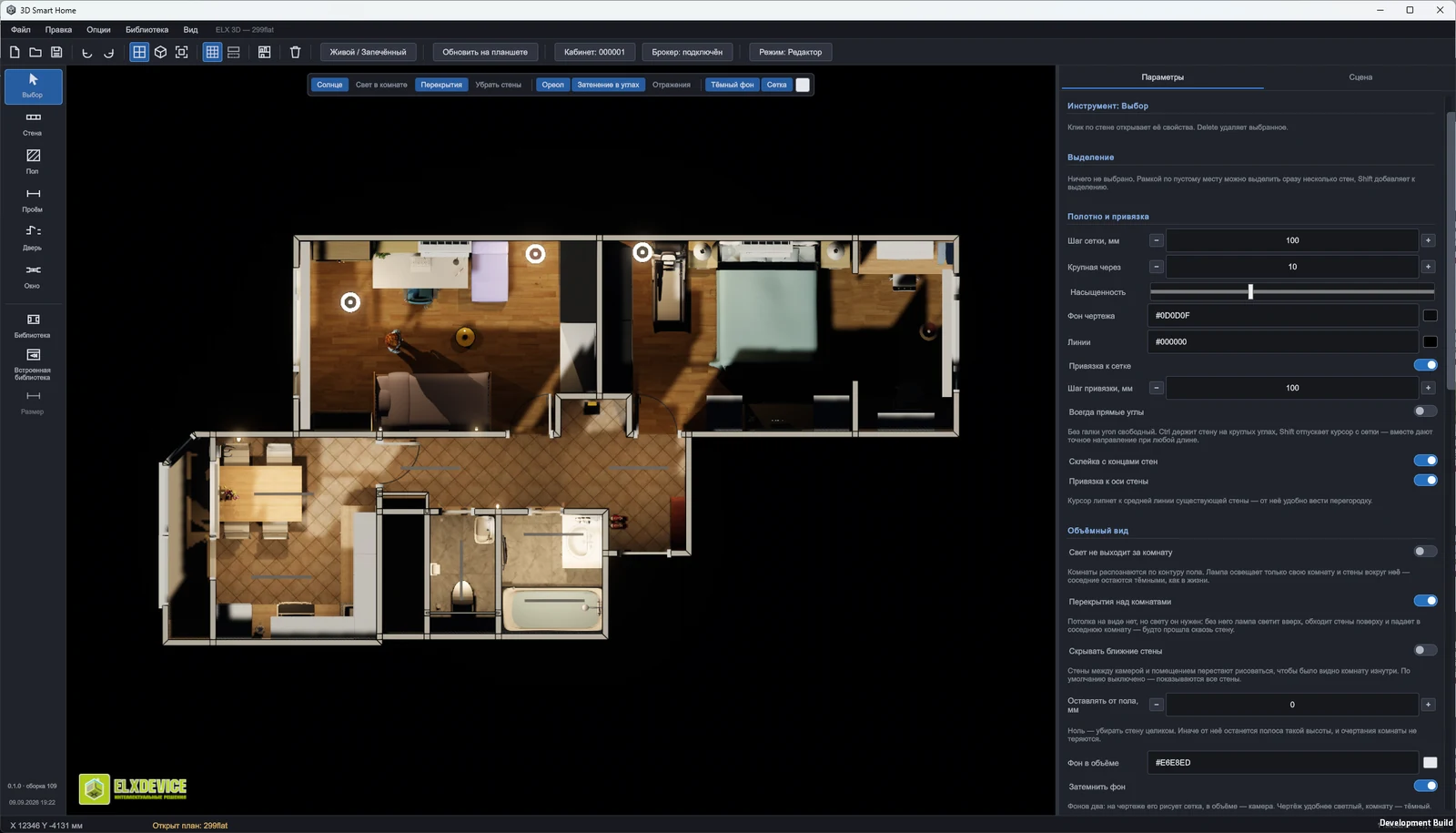Select the Пол floor tool
Screen dimensions: 1456x833
tap(33, 162)
